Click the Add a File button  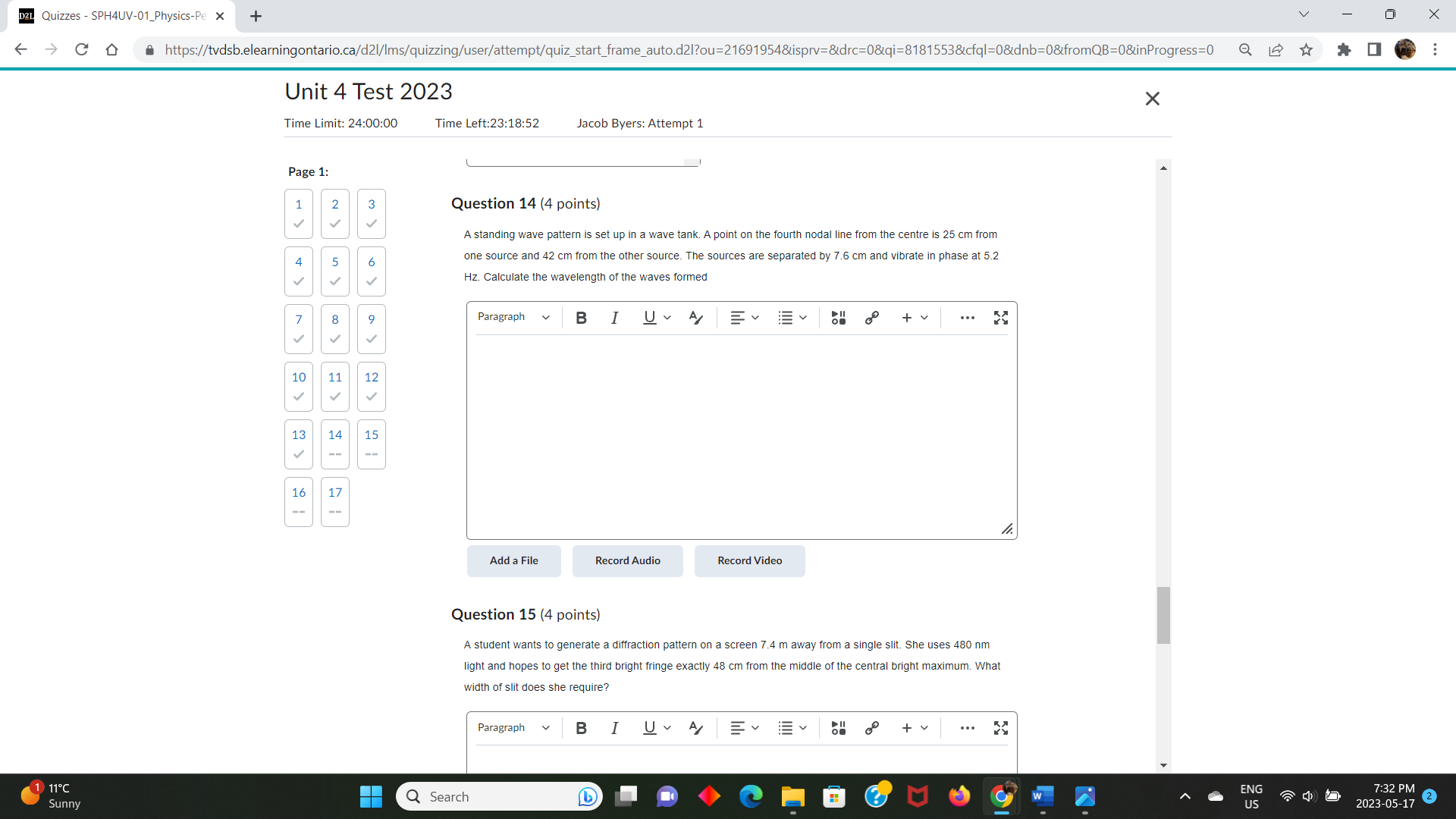pyautogui.click(x=513, y=560)
